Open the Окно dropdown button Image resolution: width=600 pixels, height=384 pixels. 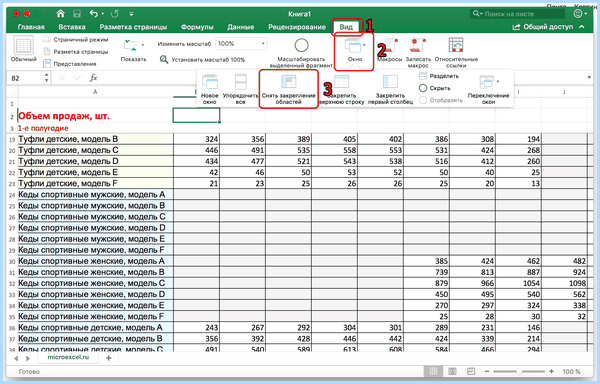tap(355, 51)
